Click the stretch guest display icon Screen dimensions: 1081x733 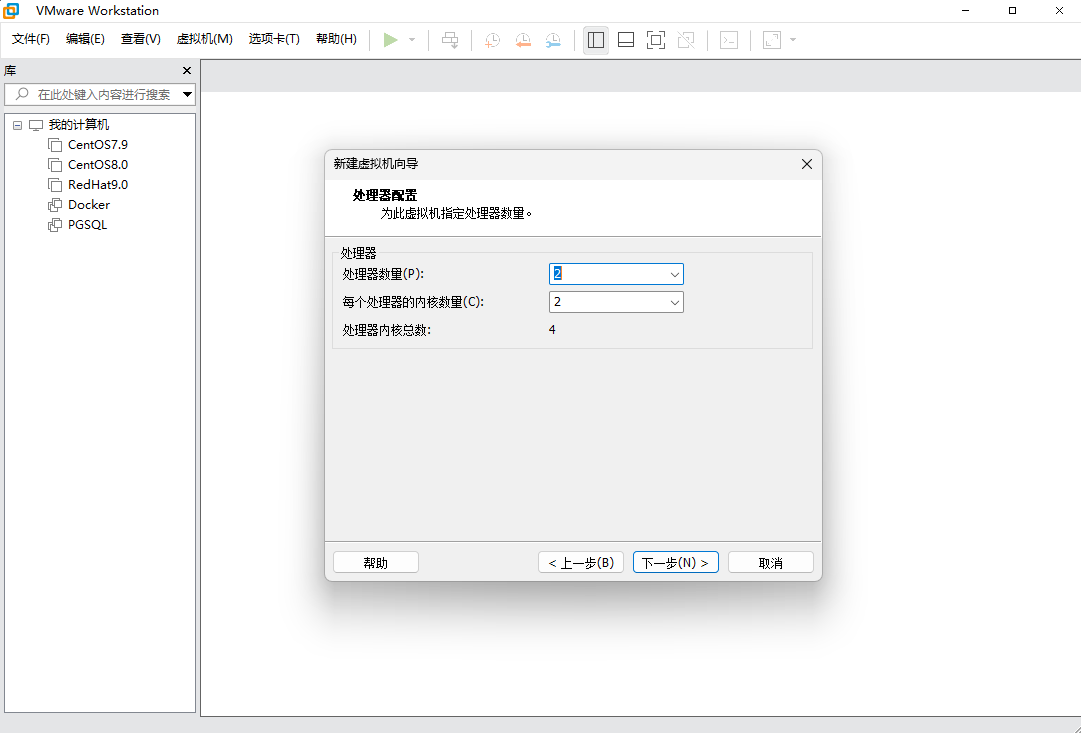pos(772,40)
